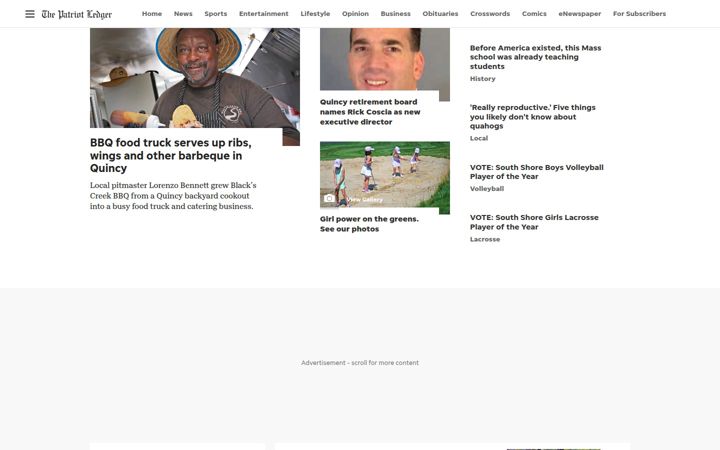Image resolution: width=720 pixels, height=450 pixels.
Task: Open the Obituaries section
Action: pyautogui.click(x=440, y=14)
